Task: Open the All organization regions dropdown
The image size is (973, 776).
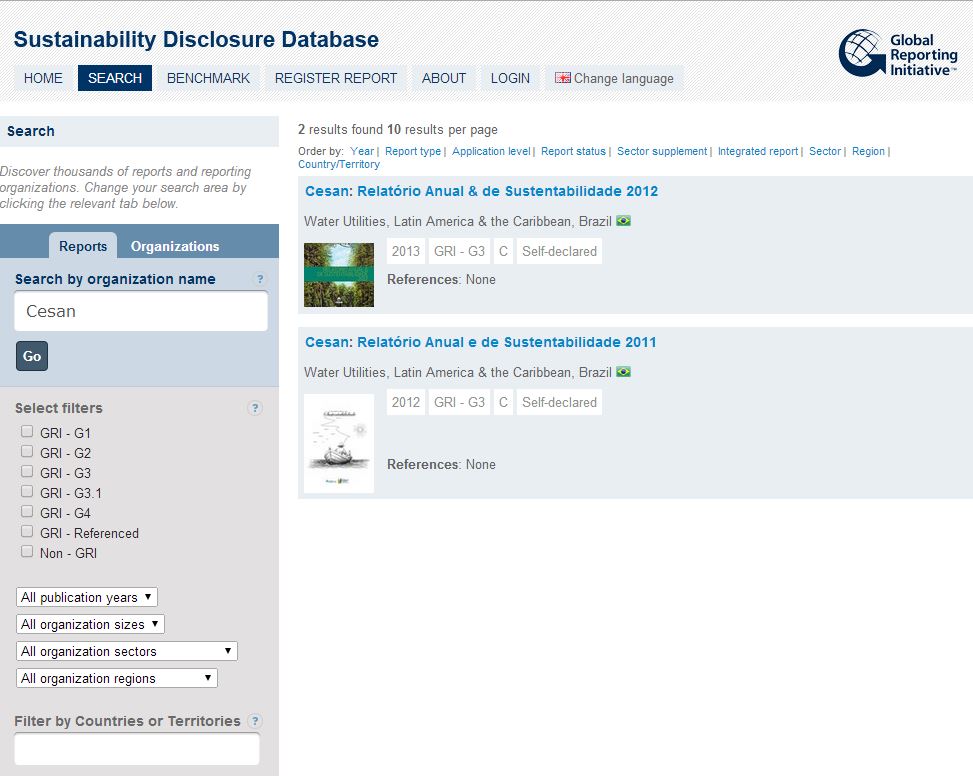Action: point(117,678)
